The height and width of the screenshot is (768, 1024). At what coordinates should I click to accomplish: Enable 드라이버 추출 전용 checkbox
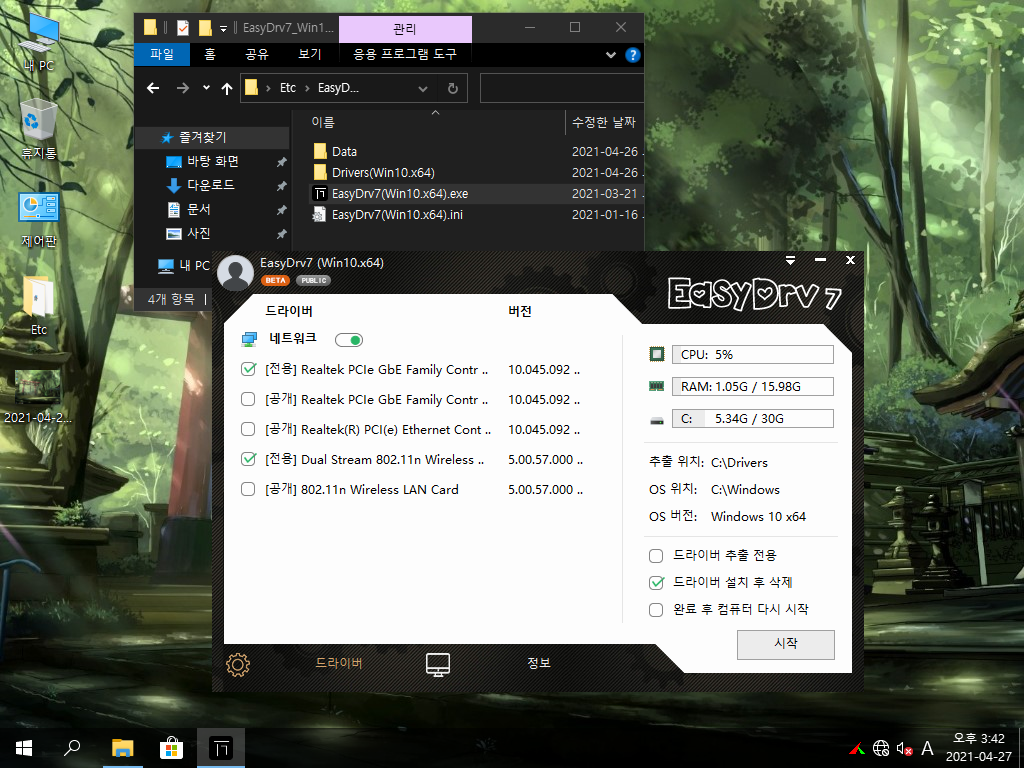[x=656, y=556]
